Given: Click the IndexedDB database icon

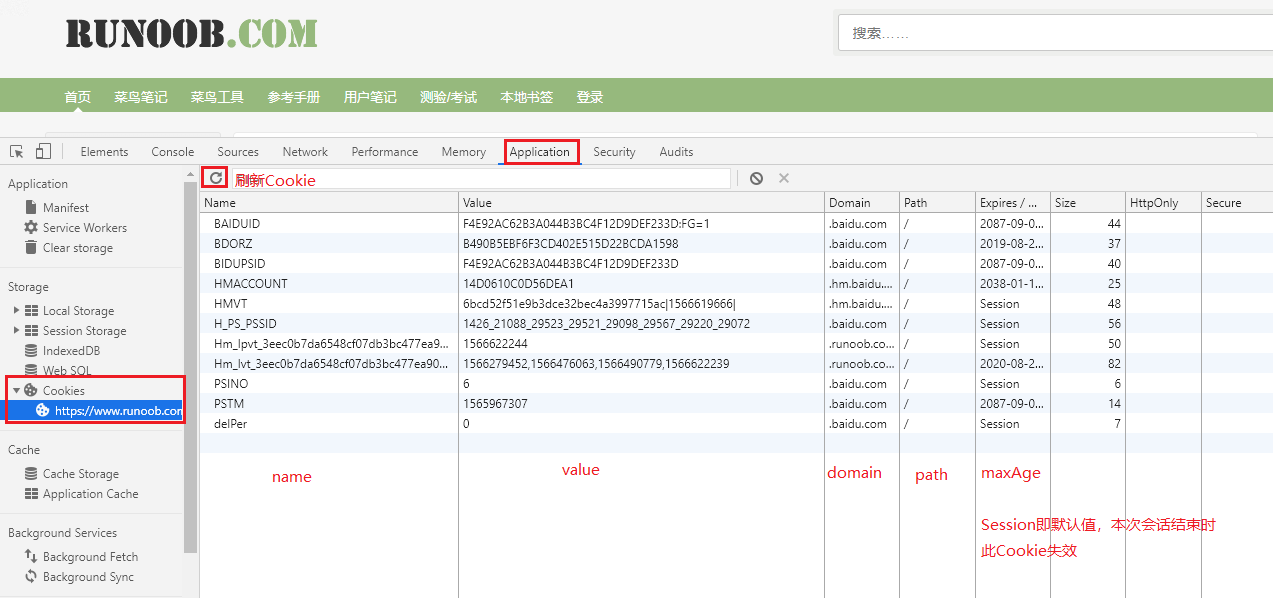Looking at the screenshot, I should point(32,351).
